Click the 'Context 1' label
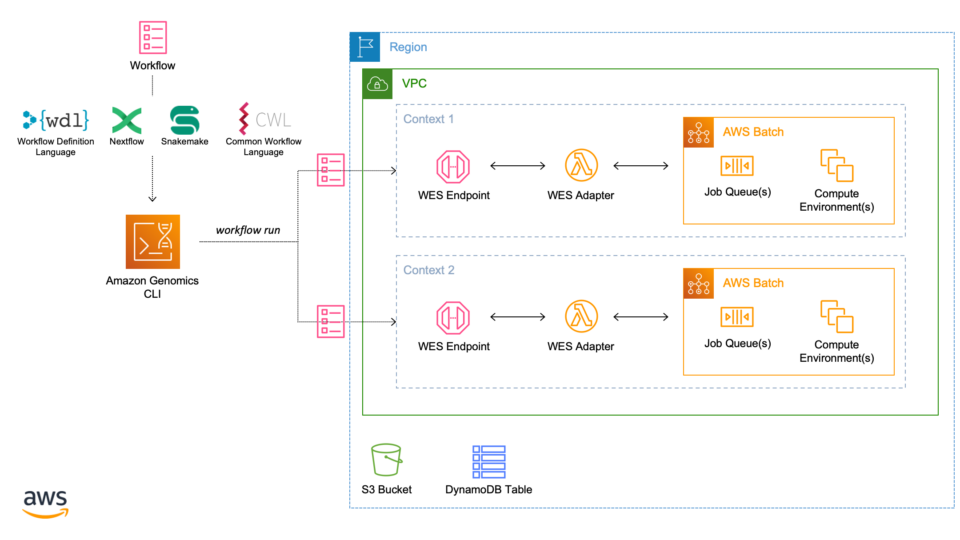 [x=429, y=119]
